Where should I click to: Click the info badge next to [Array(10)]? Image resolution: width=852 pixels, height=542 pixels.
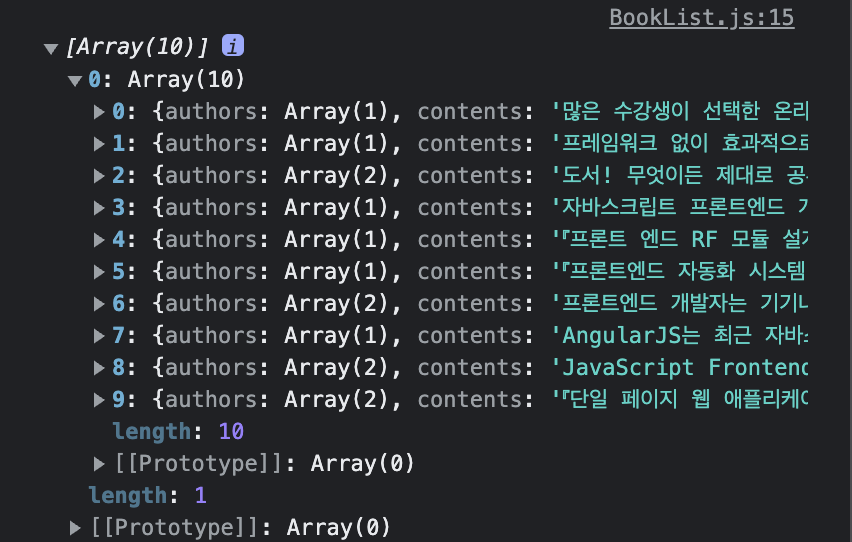[233, 46]
